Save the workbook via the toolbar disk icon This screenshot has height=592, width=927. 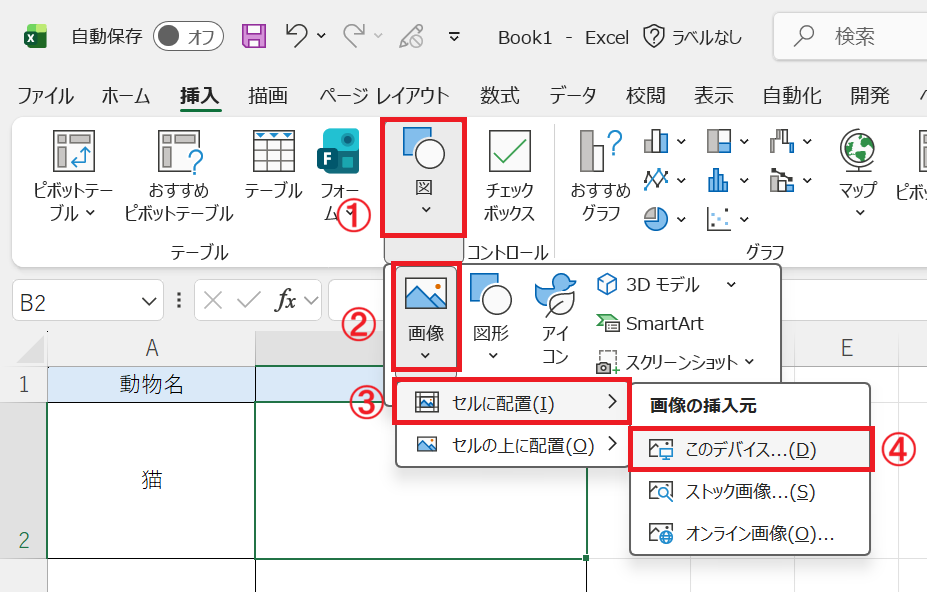click(x=253, y=35)
